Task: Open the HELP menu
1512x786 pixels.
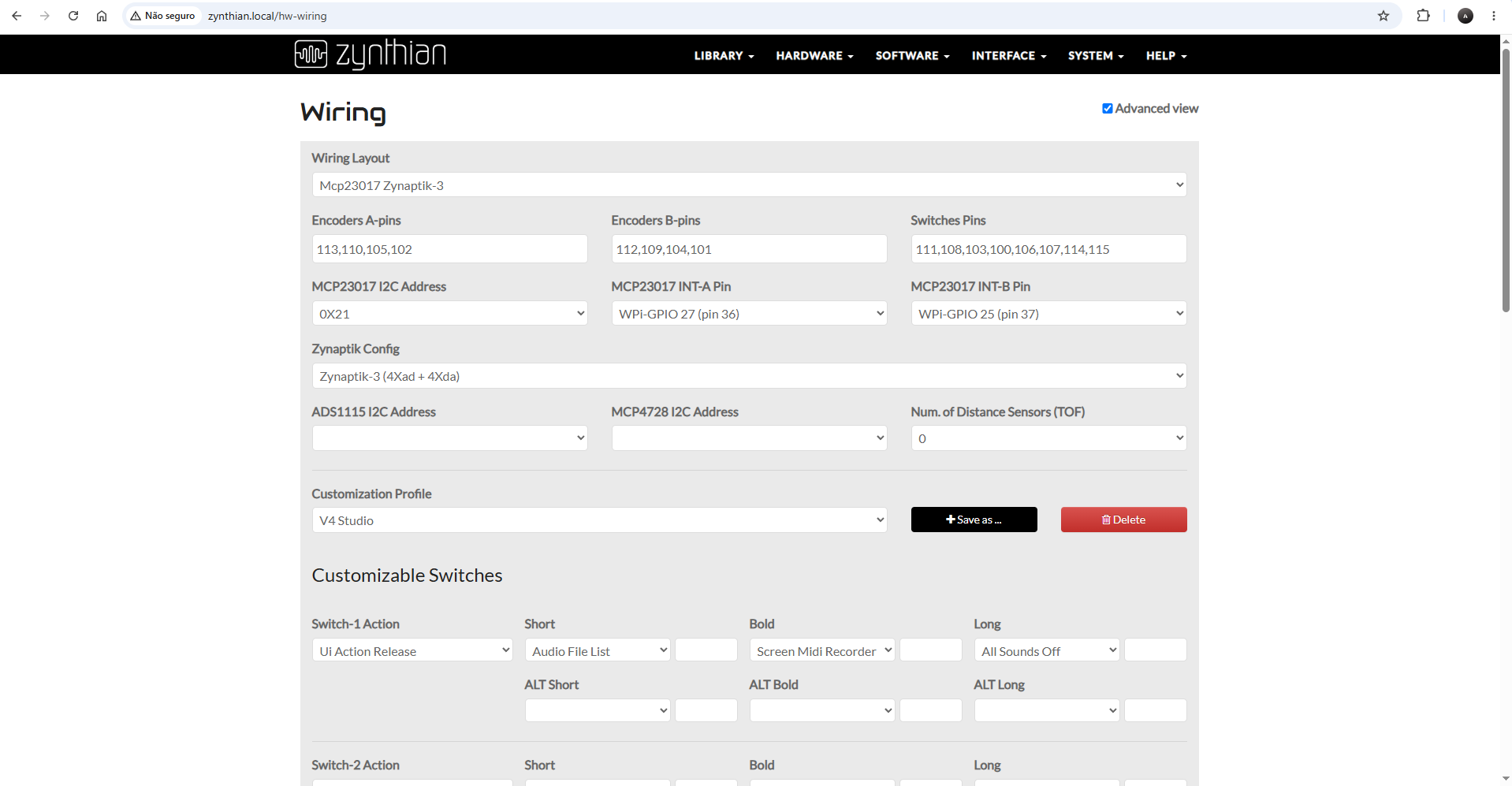Action: 1166,56
